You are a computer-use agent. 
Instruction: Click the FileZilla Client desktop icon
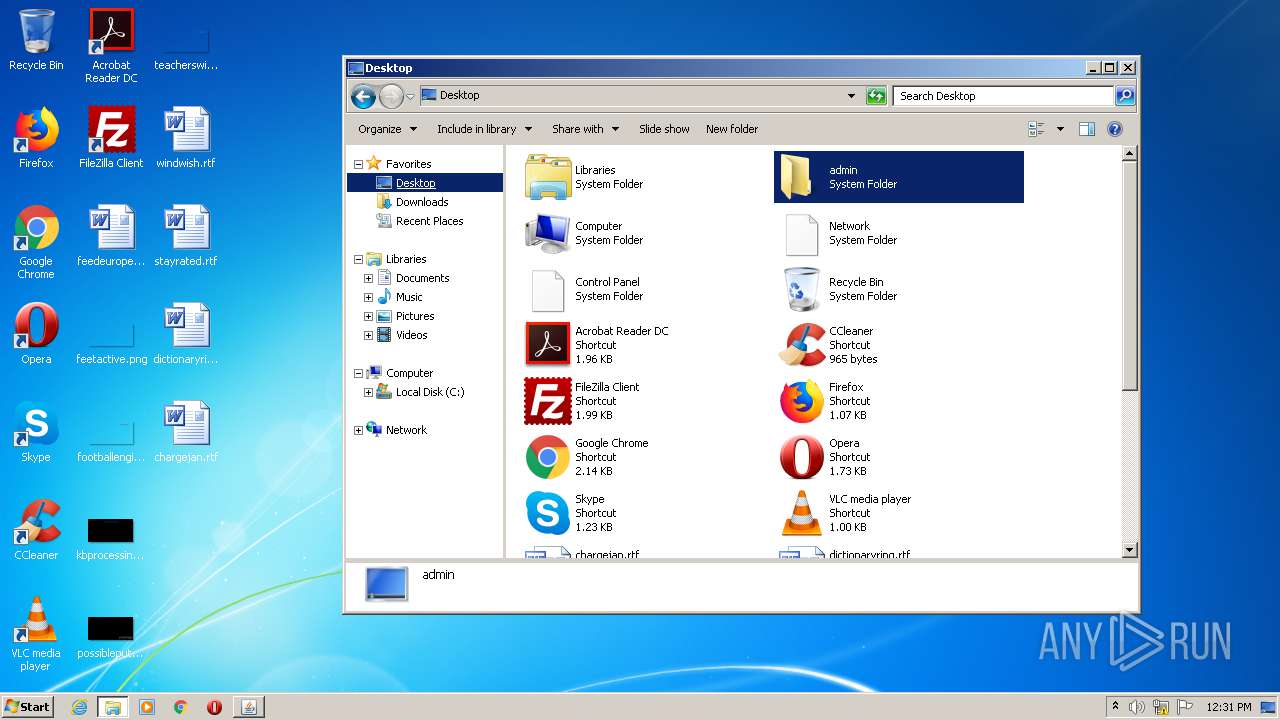coord(111,138)
